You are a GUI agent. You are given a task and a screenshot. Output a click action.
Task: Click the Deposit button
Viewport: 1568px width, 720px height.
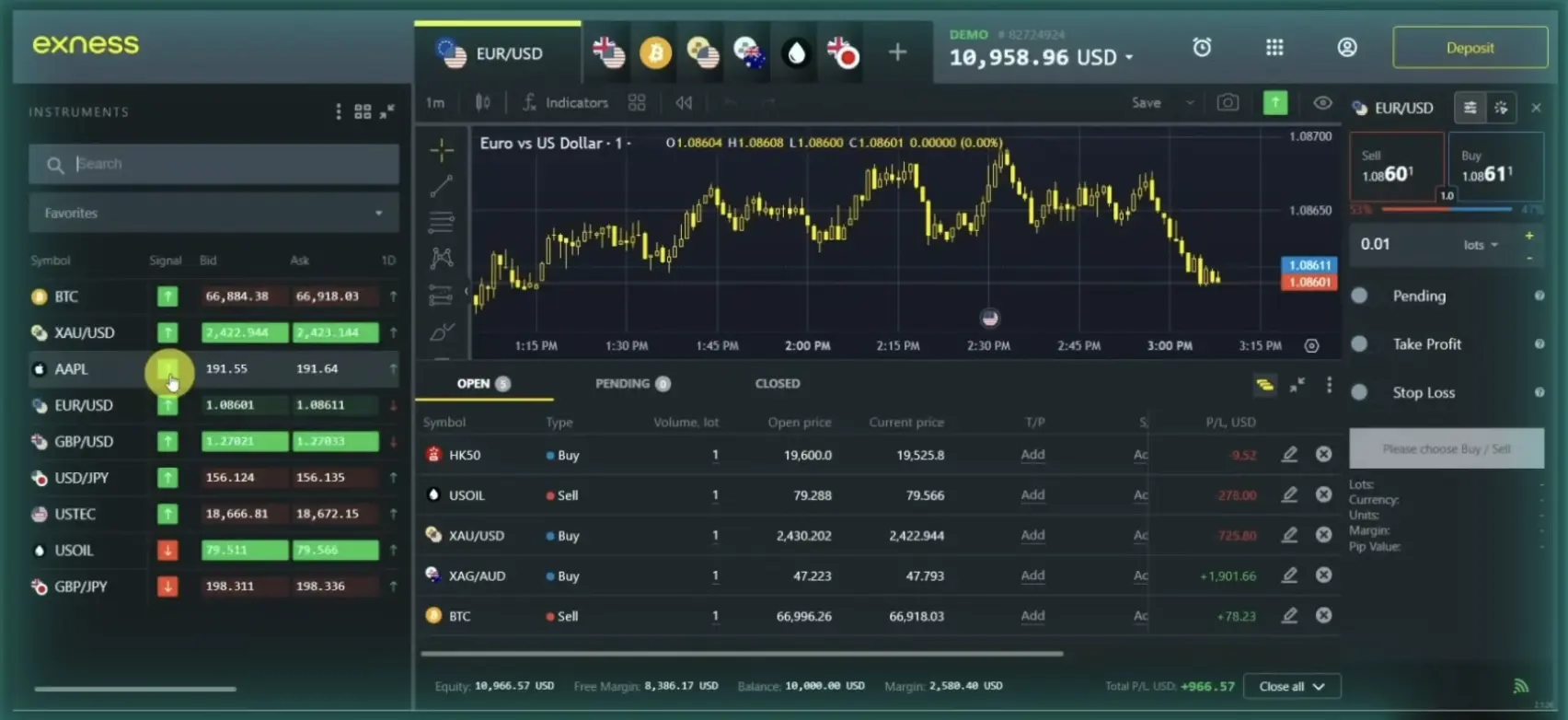1470,48
